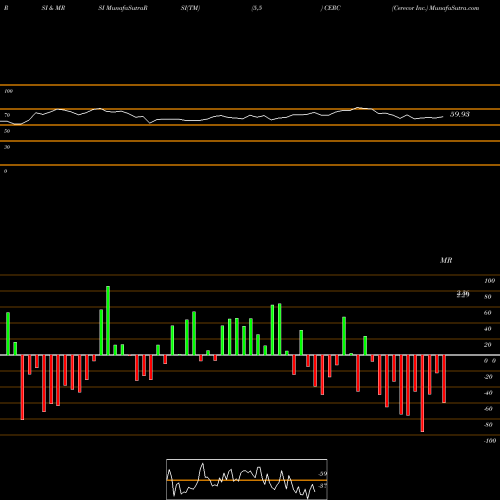Click the lowest red MR bar near -80

click(x=422, y=393)
